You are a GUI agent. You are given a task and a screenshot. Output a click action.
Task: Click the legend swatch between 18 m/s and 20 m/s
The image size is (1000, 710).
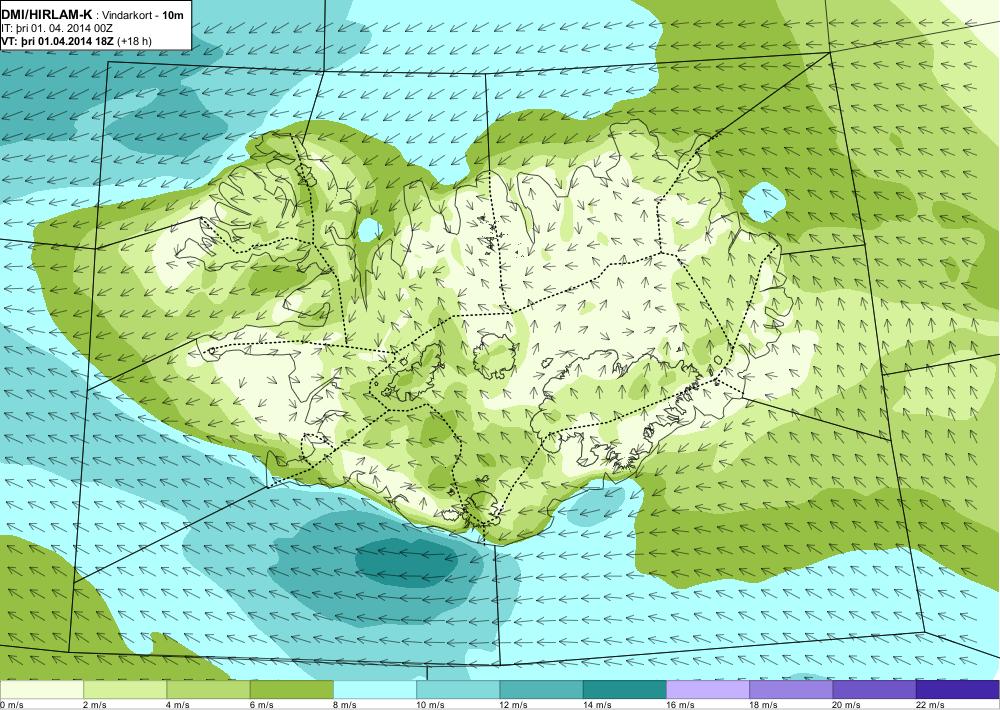click(x=791, y=690)
